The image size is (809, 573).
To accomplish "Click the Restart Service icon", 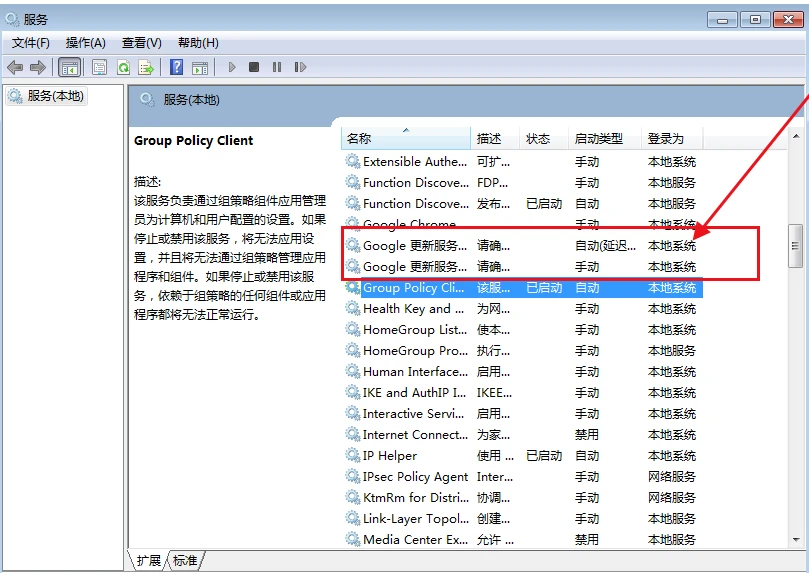I will [300, 67].
